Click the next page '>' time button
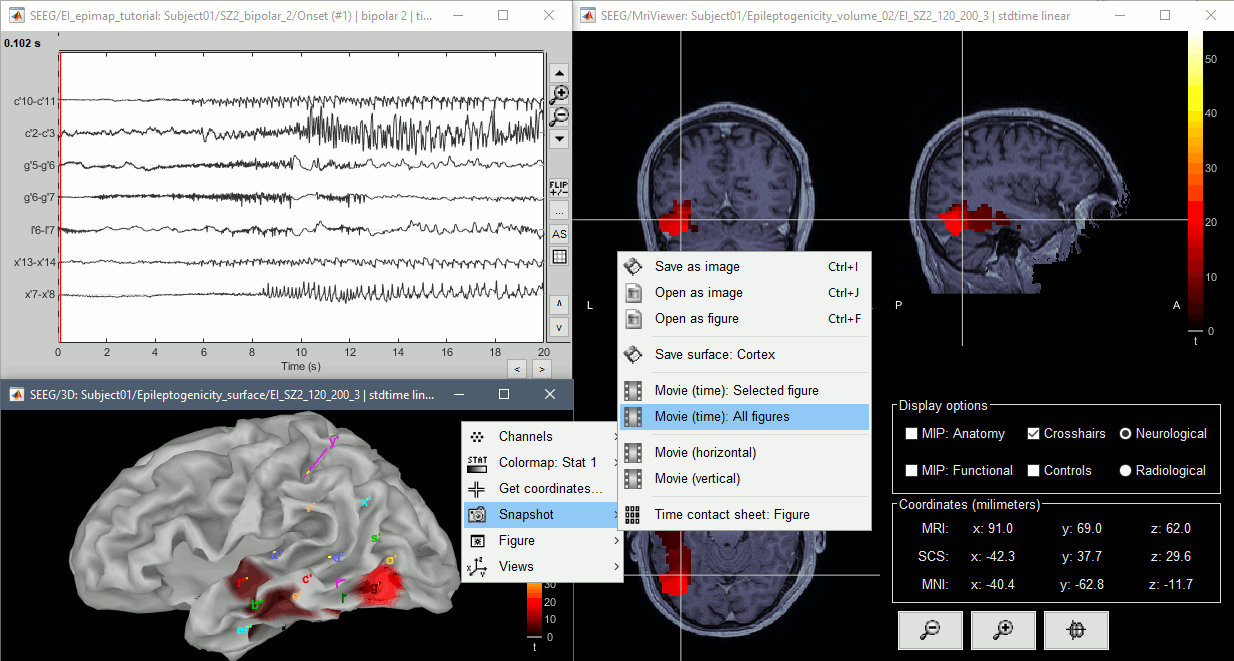The height and width of the screenshot is (661, 1234). click(542, 369)
